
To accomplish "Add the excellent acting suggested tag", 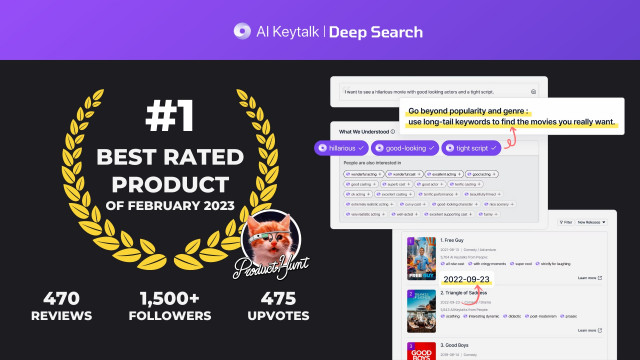I will [x=444, y=174].
